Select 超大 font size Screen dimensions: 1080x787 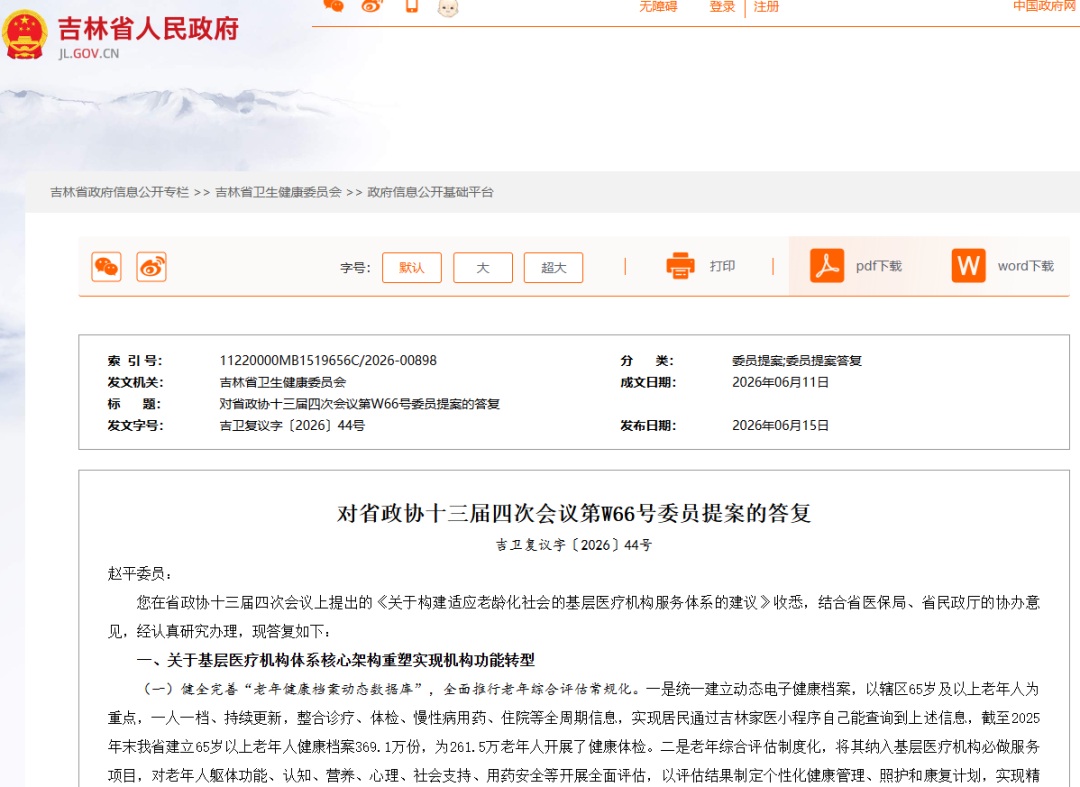[x=553, y=268]
